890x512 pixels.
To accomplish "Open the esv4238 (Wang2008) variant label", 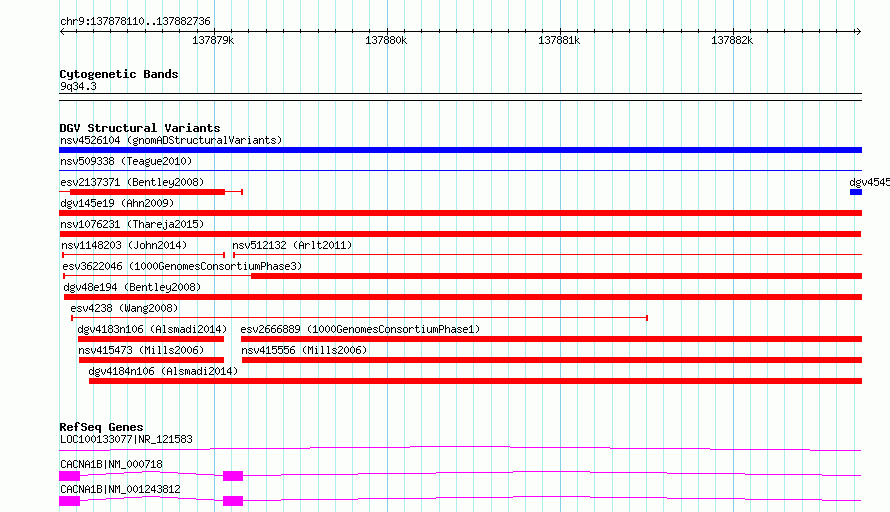I will (x=124, y=308).
